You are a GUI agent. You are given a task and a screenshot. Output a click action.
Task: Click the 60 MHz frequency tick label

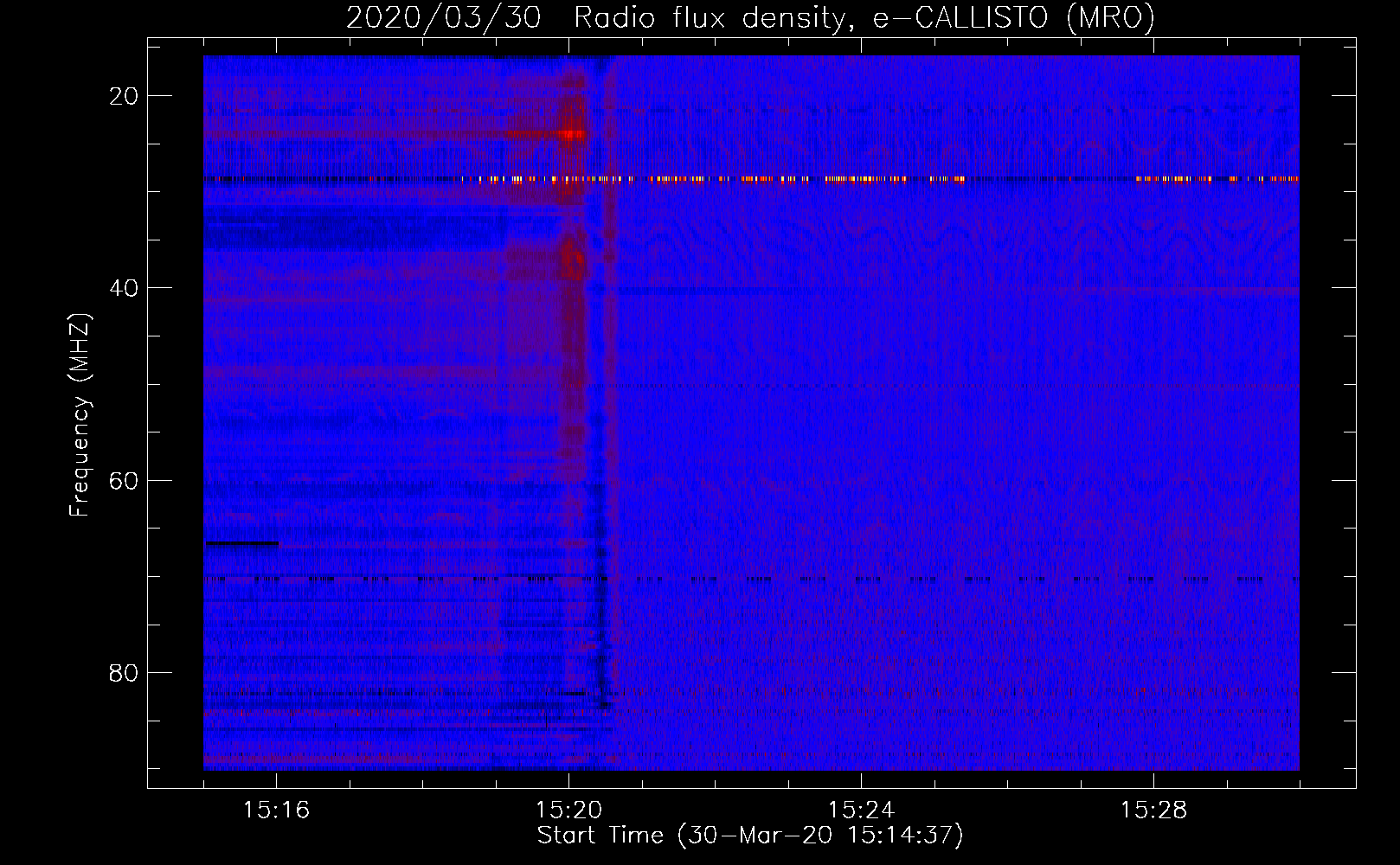124,480
